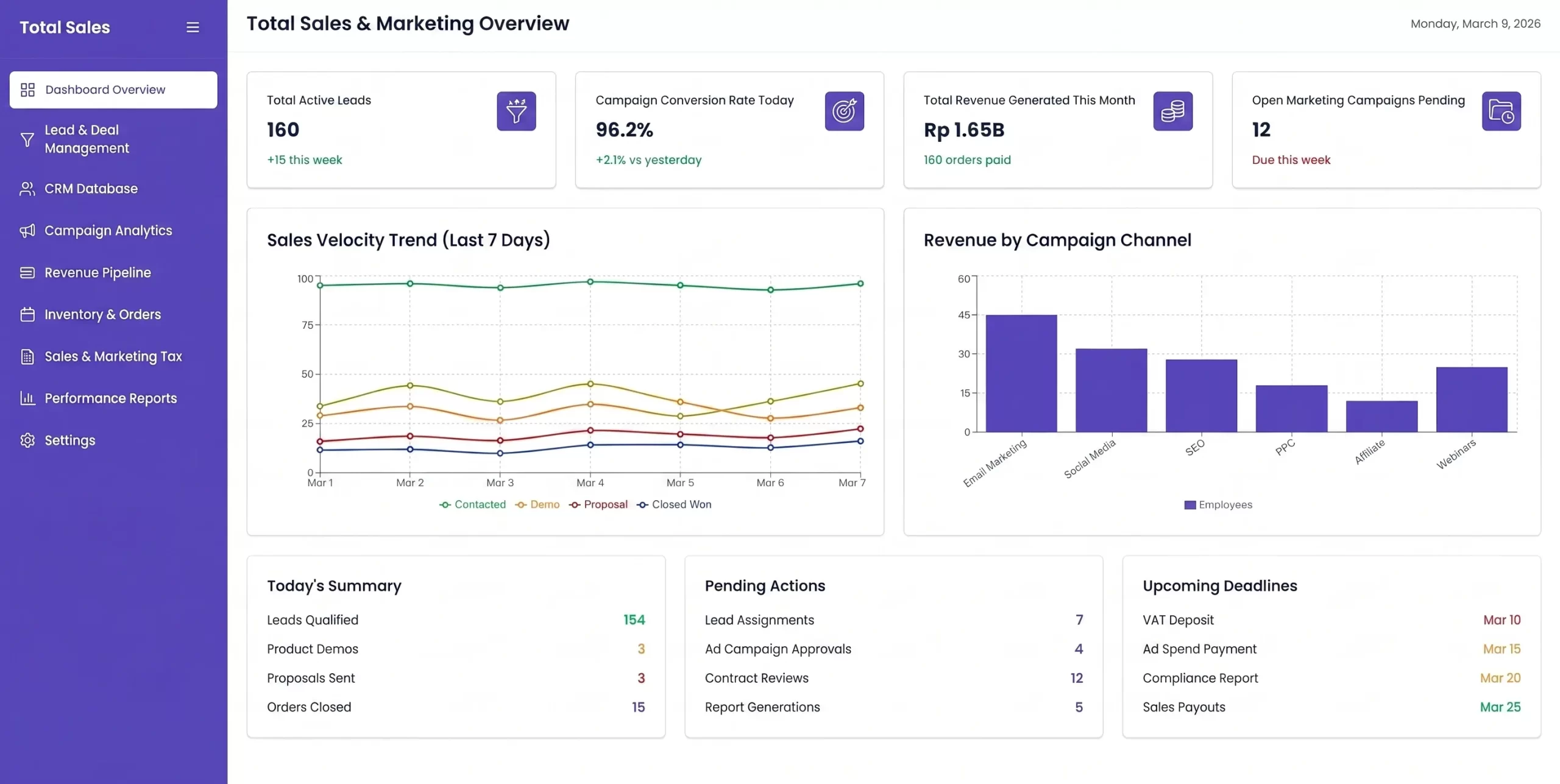Toggle the Contacted series in chart legend

point(473,504)
